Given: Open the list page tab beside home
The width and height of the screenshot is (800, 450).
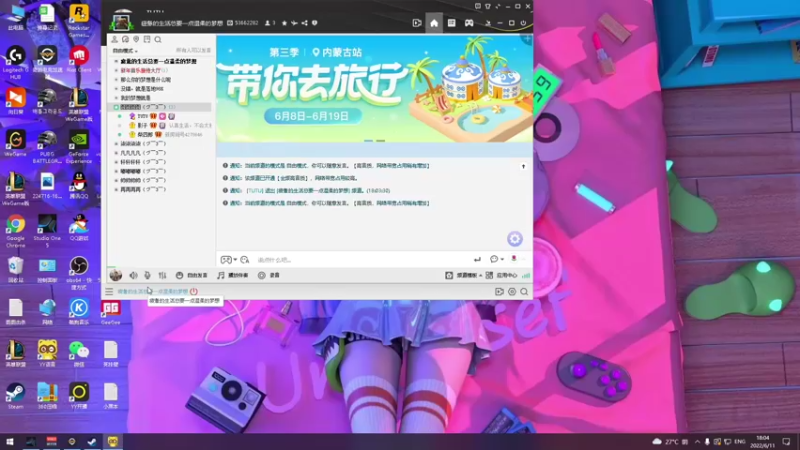Looking at the screenshot, I should (x=452, y=23).
